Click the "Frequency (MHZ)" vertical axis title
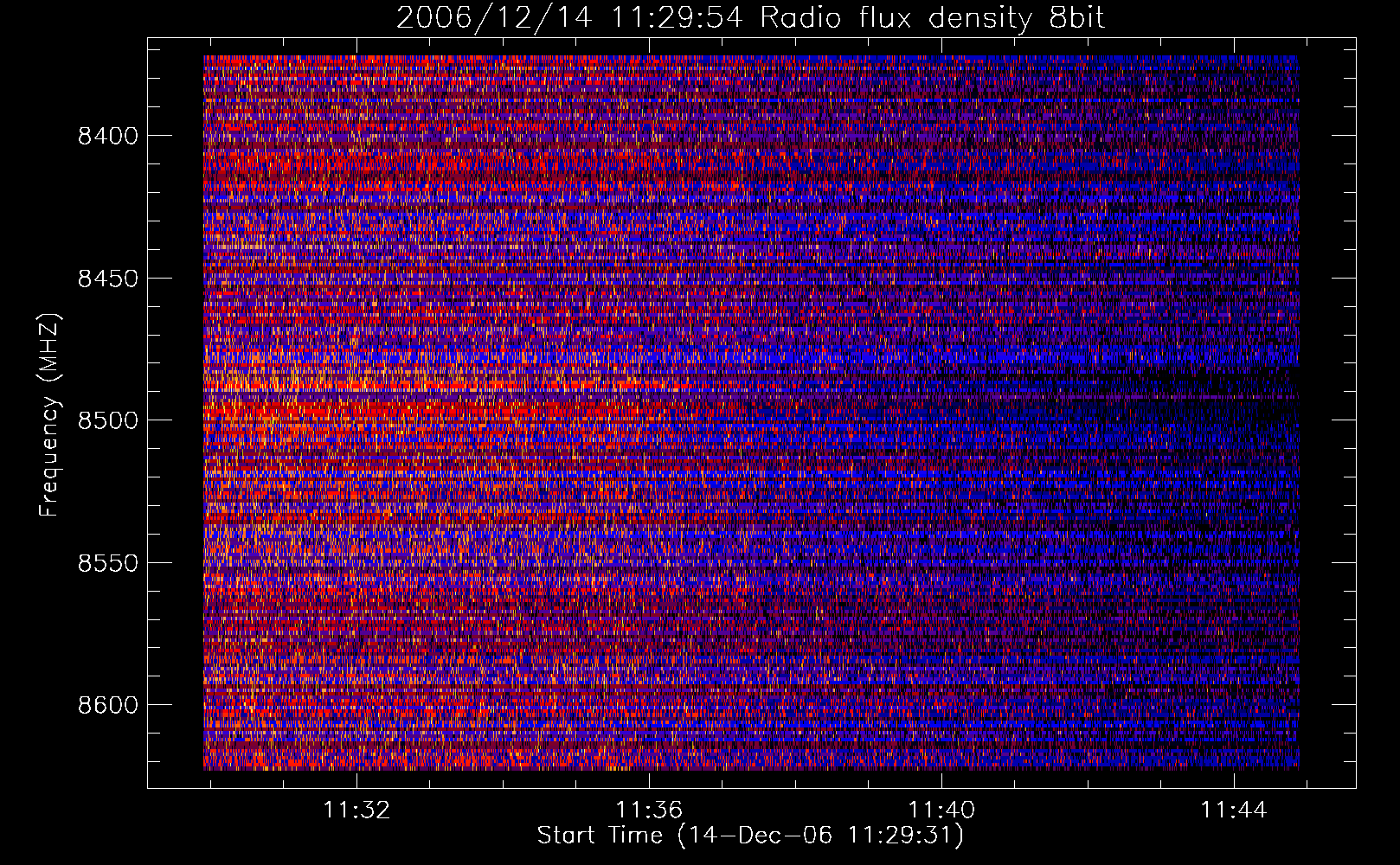The width and height of the screenshot is (1400, 865). point(50,415)
